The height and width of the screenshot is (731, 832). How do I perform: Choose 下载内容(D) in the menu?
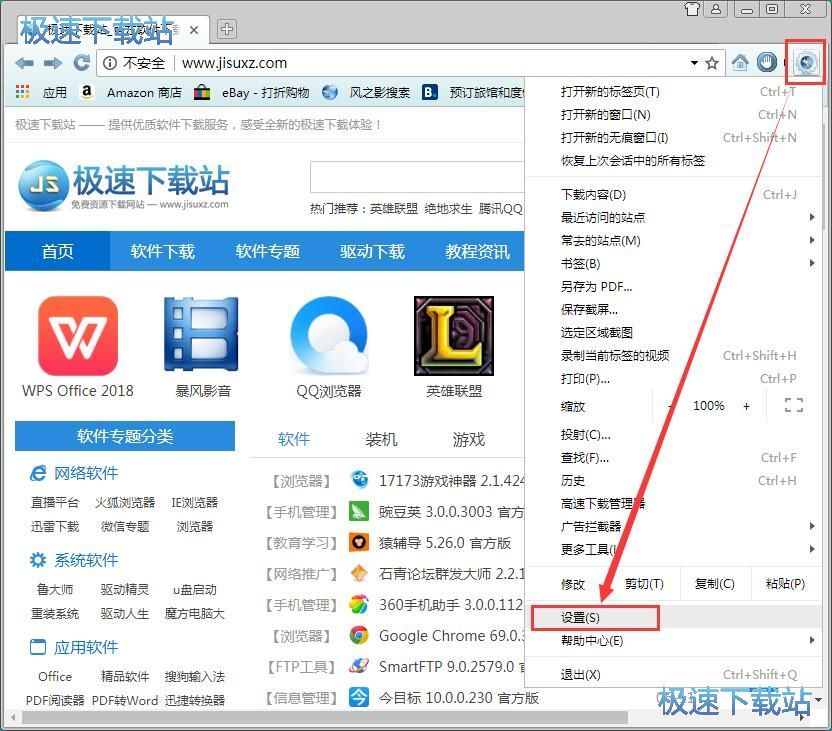coord(674,195)
